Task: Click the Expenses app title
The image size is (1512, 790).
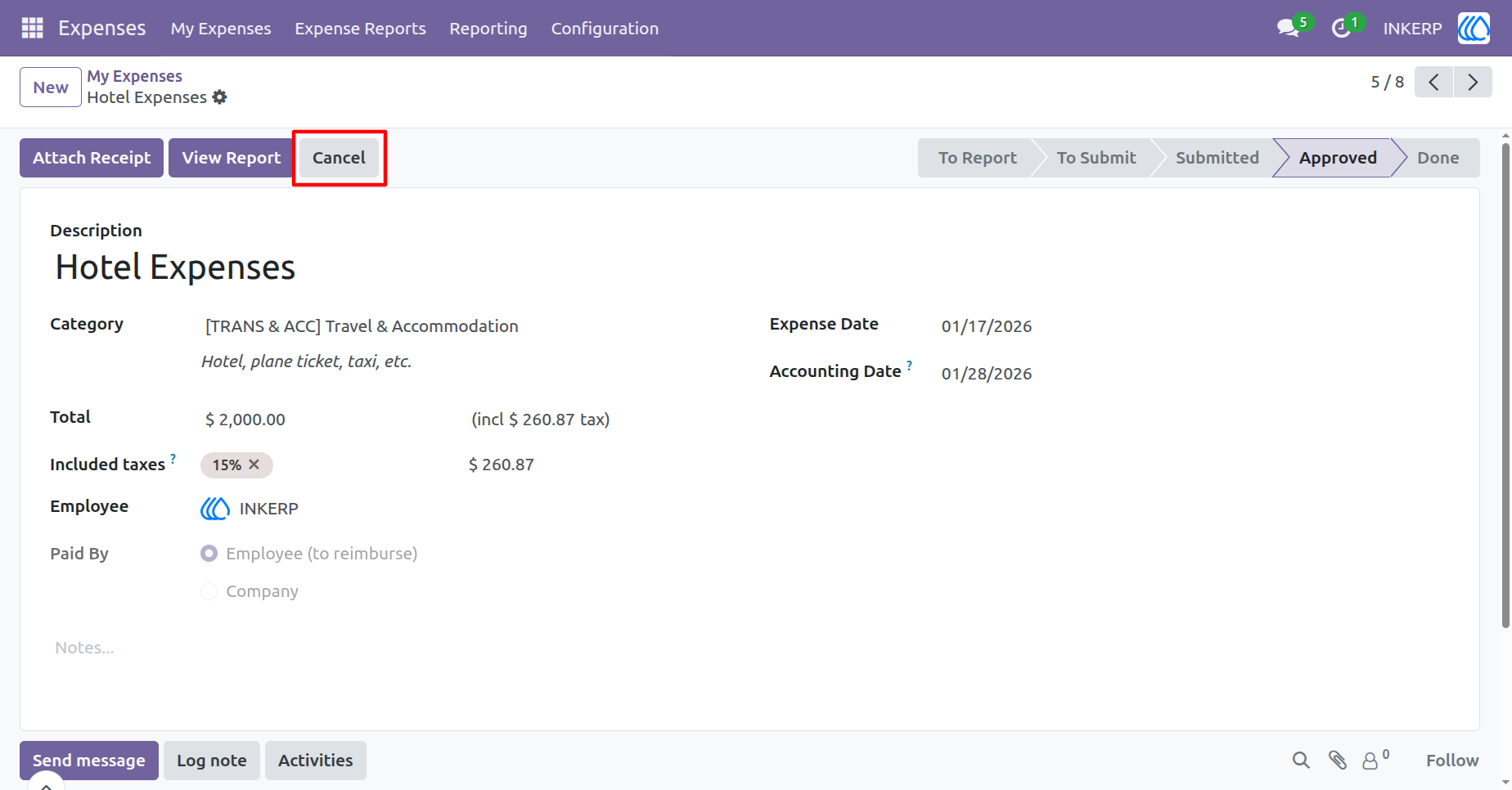Action: pyautogui.click(x=102, y=28)
